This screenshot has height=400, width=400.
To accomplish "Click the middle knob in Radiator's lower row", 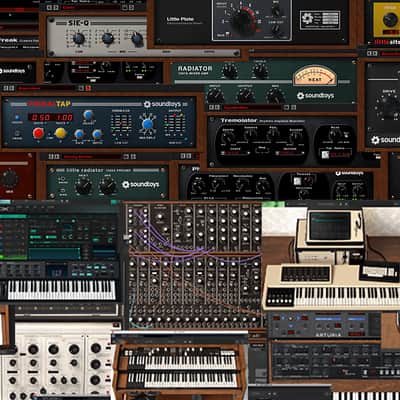I will pos(246,96).
